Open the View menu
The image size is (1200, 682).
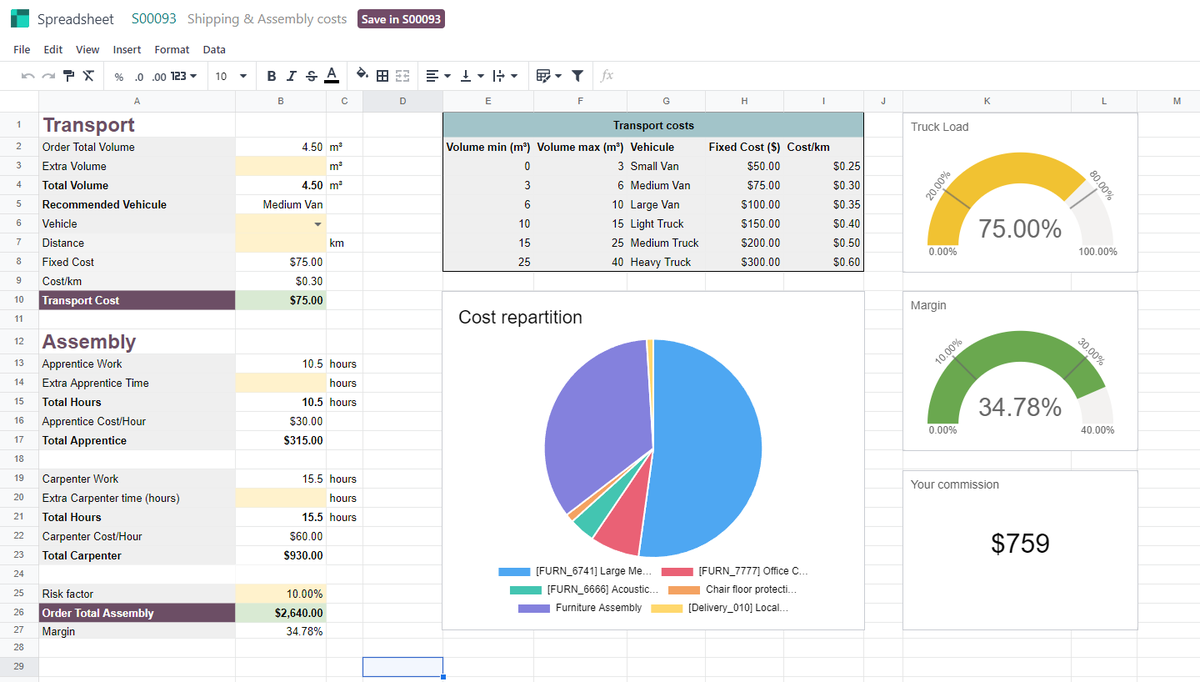88,49
